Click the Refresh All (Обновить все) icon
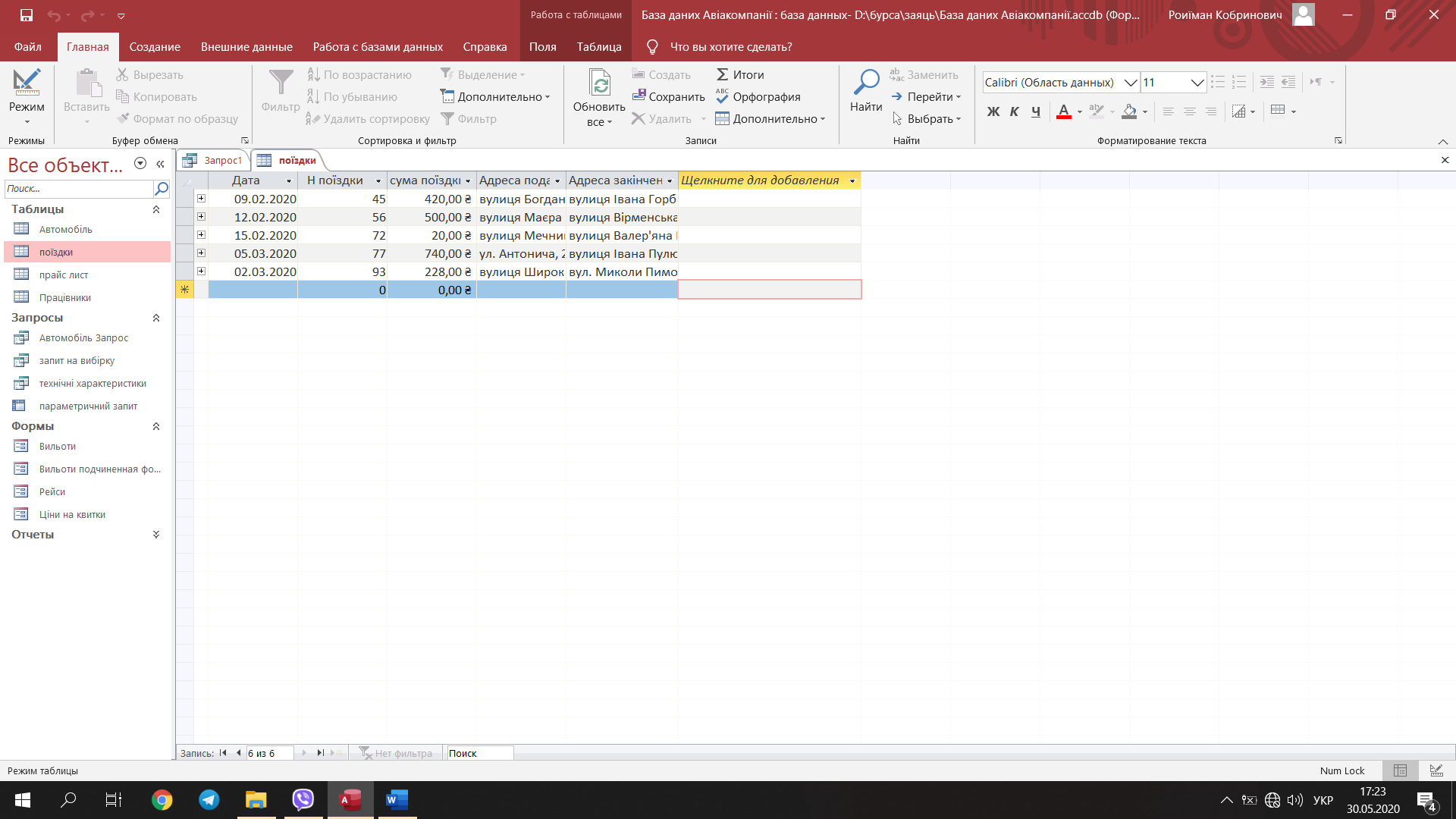The width and height of the screenshot is (1456, 819). coord(599,83)
